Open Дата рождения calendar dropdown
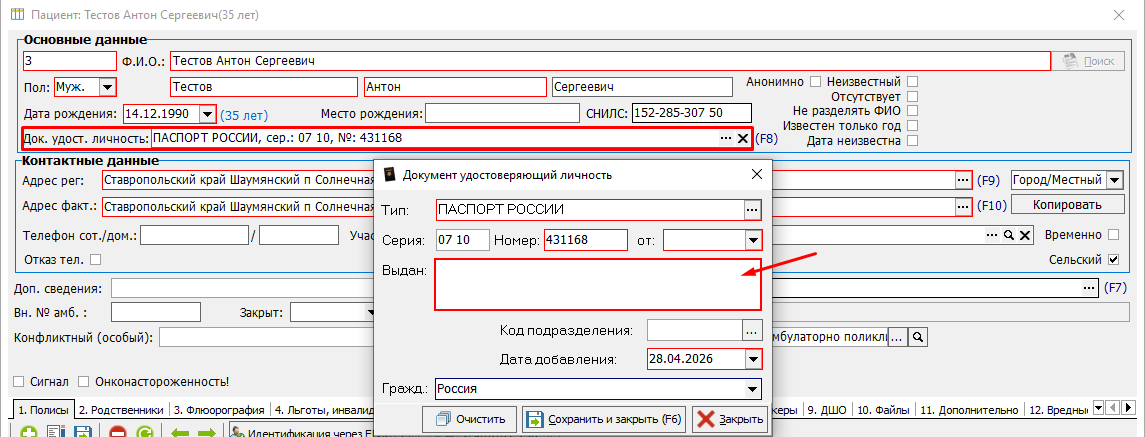This screenshot has width=1145, height=437. (x=207, y=113)
